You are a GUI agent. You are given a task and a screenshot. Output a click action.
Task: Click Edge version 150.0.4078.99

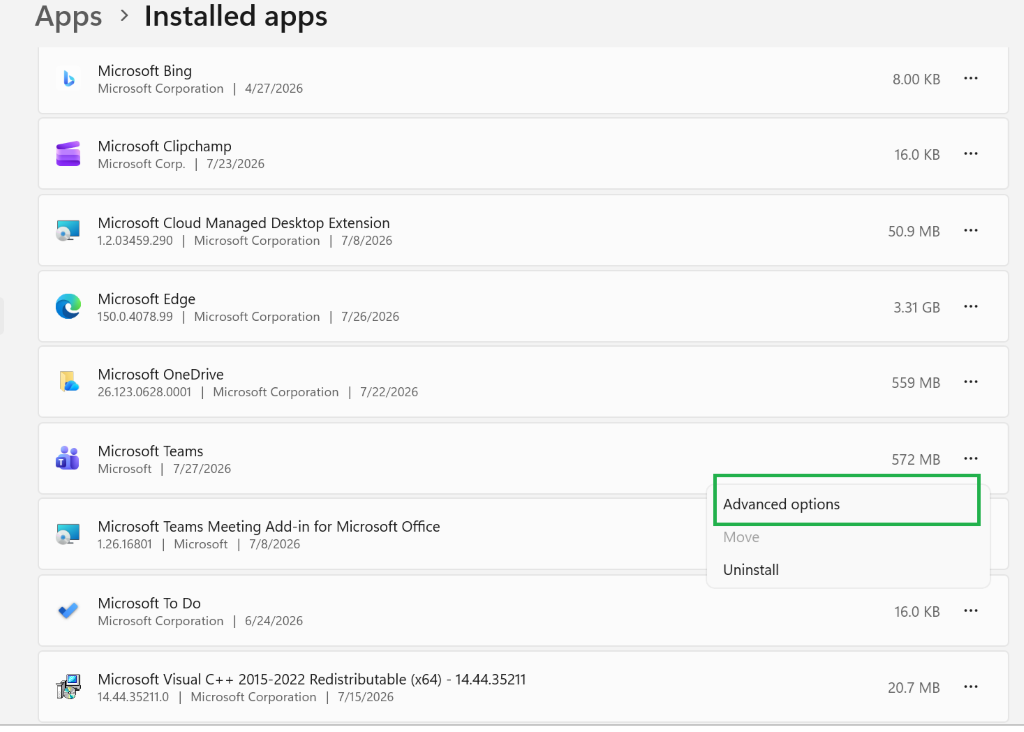coord(135,317)
